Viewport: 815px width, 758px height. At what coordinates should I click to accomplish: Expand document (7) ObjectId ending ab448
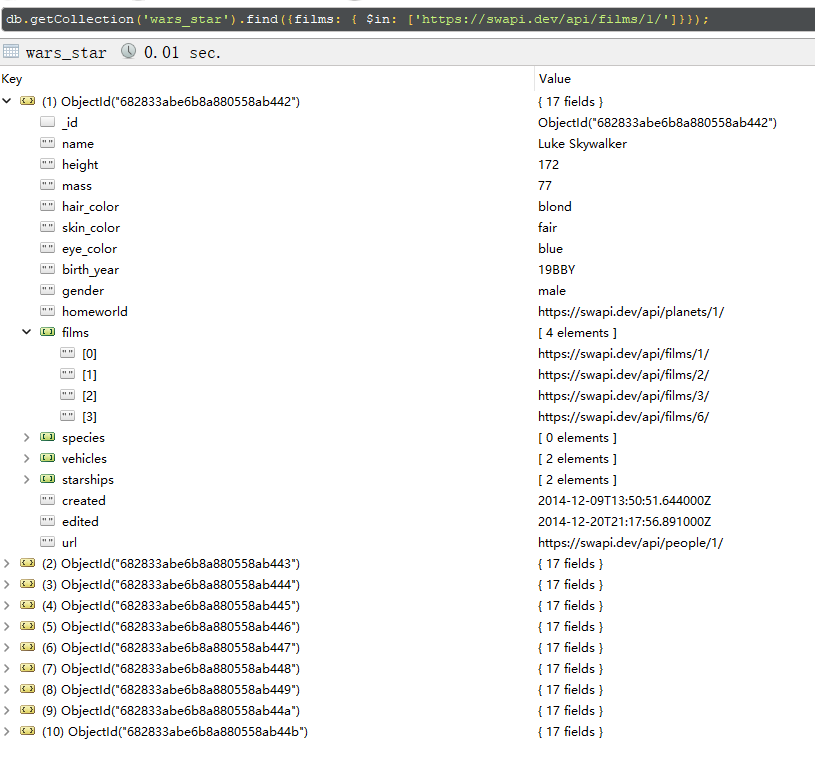click(x=7, y=668)
